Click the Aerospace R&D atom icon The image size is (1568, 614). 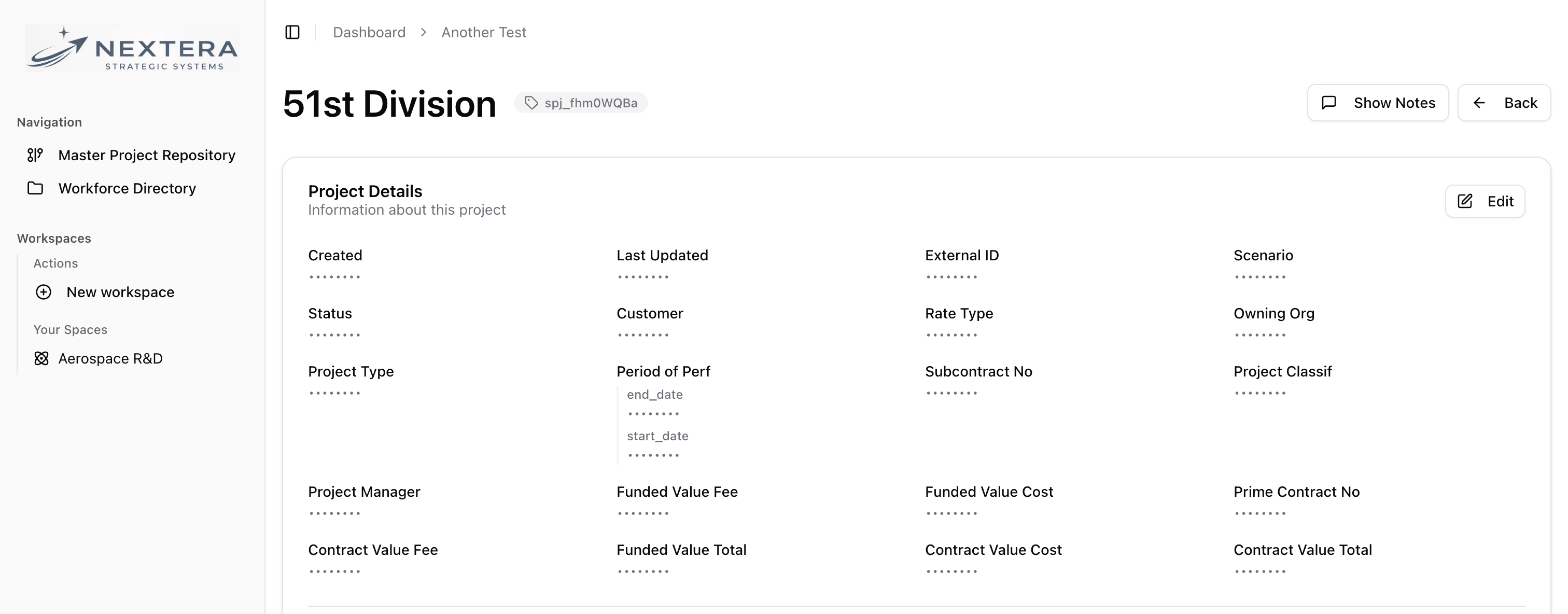[x=41, y=358]
